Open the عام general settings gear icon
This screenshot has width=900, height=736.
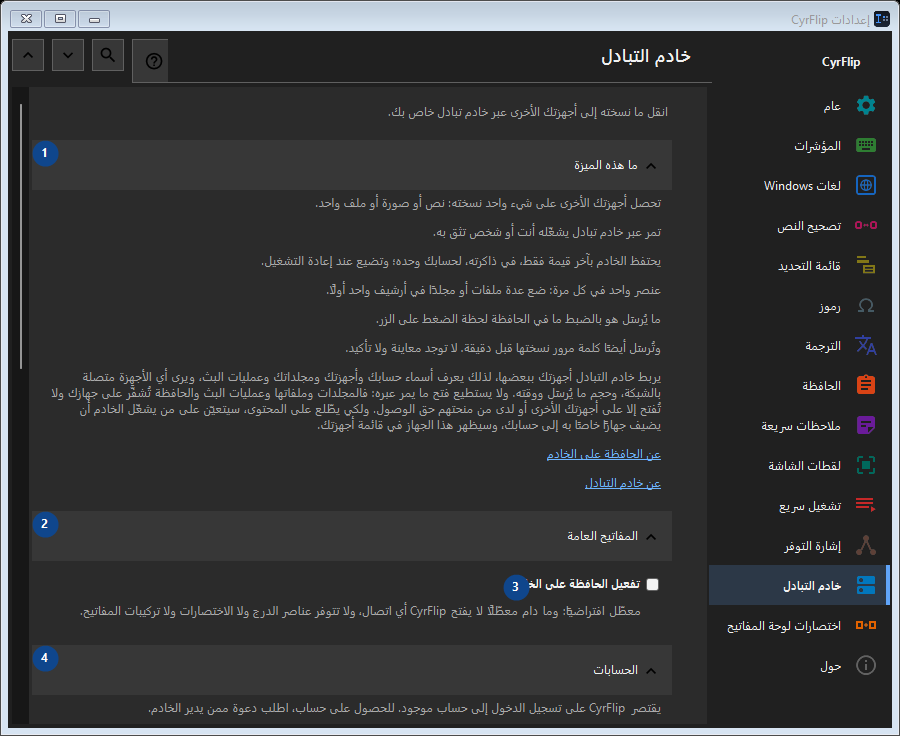866,106
